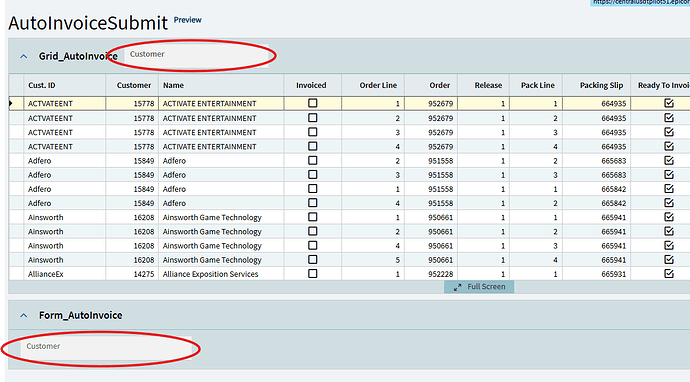The image size is (690, 382).
Task: Check Invoiced for Adfero order line 1
Action: point(312,189)
